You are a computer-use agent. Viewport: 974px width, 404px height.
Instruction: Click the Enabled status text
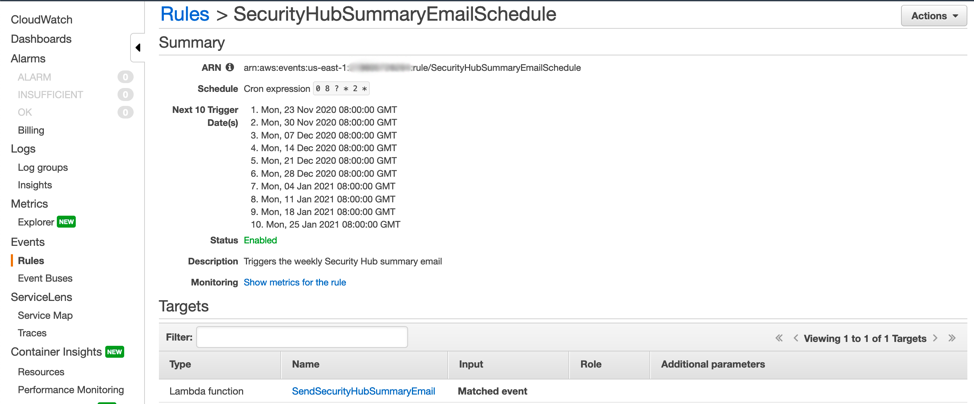260,240
